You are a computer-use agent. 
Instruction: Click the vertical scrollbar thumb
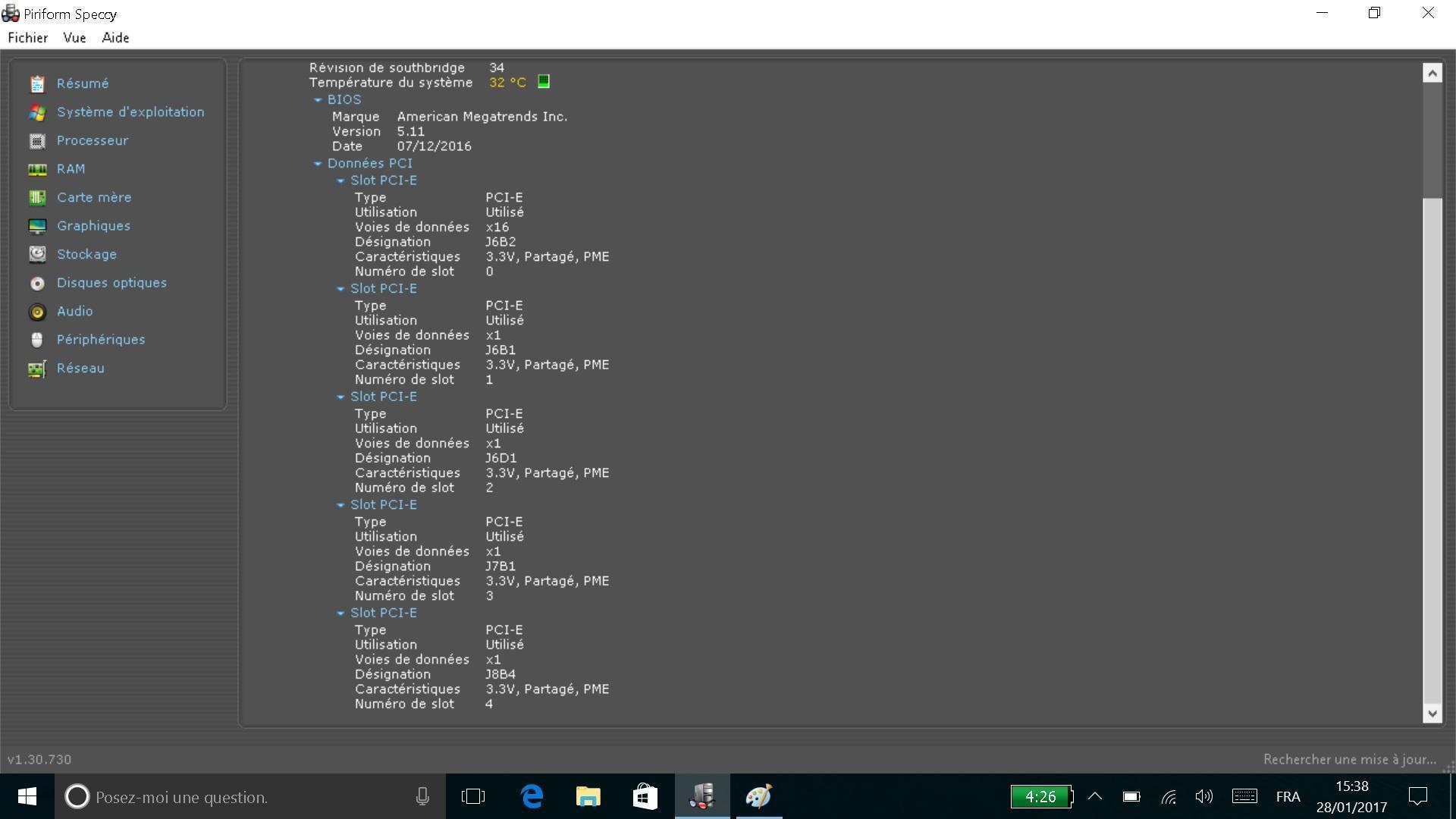point(1432,450)
